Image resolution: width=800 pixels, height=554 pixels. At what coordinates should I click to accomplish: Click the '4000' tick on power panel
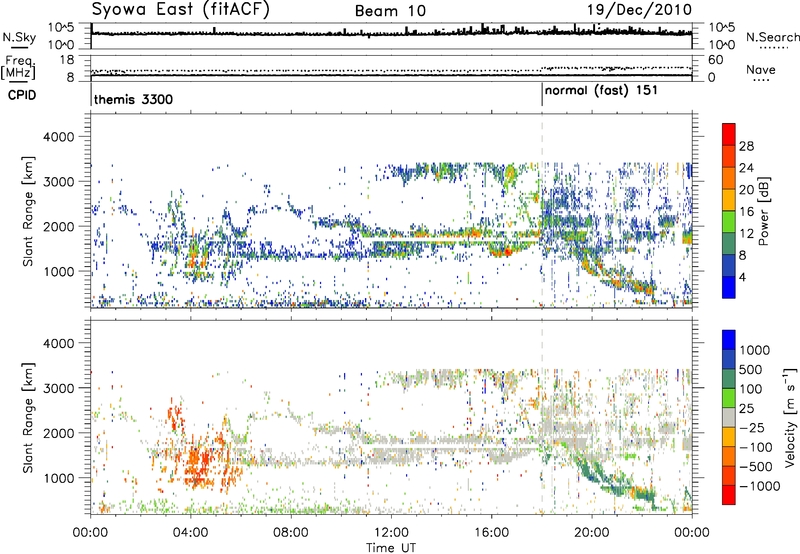coord(58,137)
